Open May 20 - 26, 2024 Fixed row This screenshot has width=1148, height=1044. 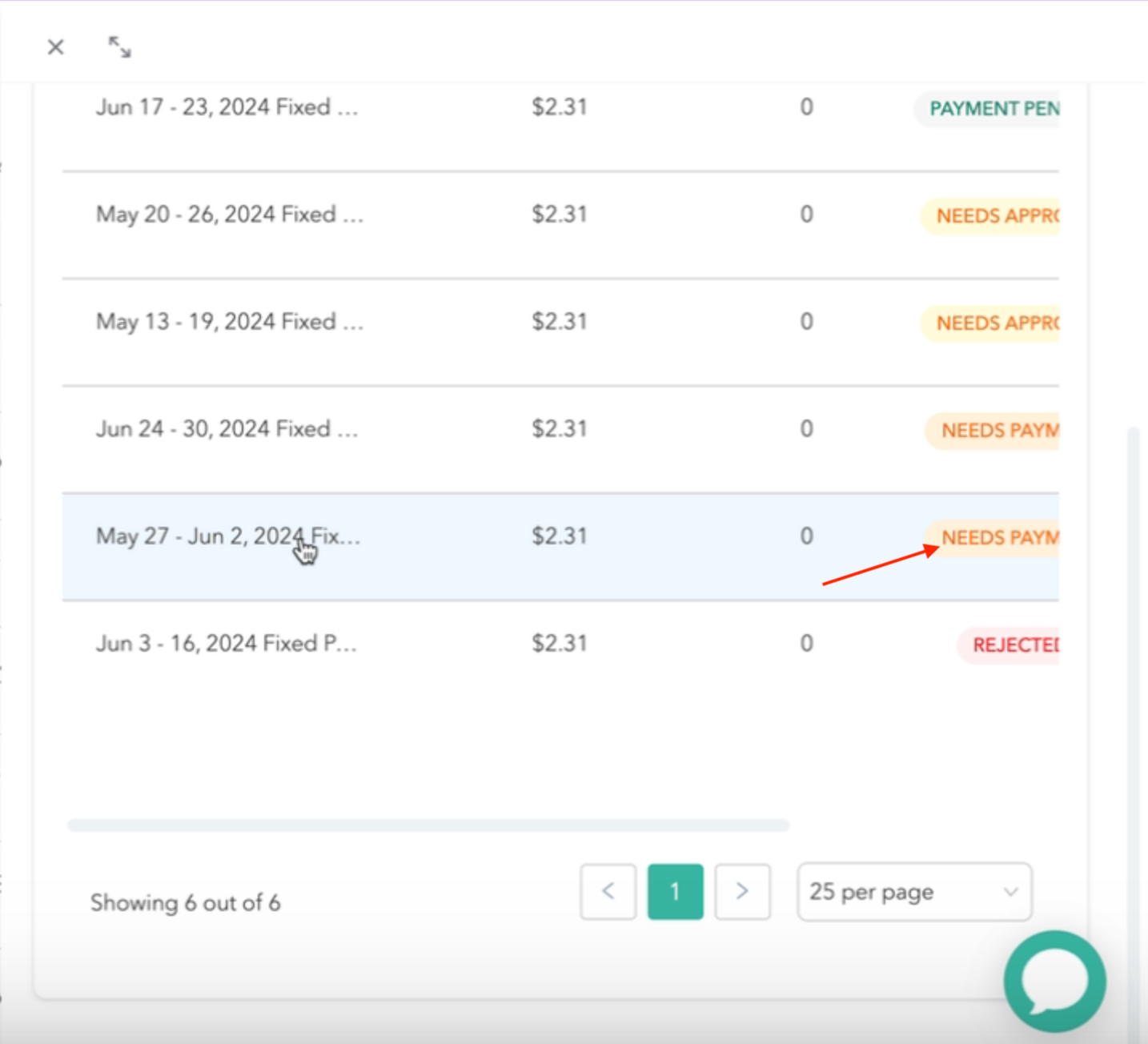click(230, 215)
